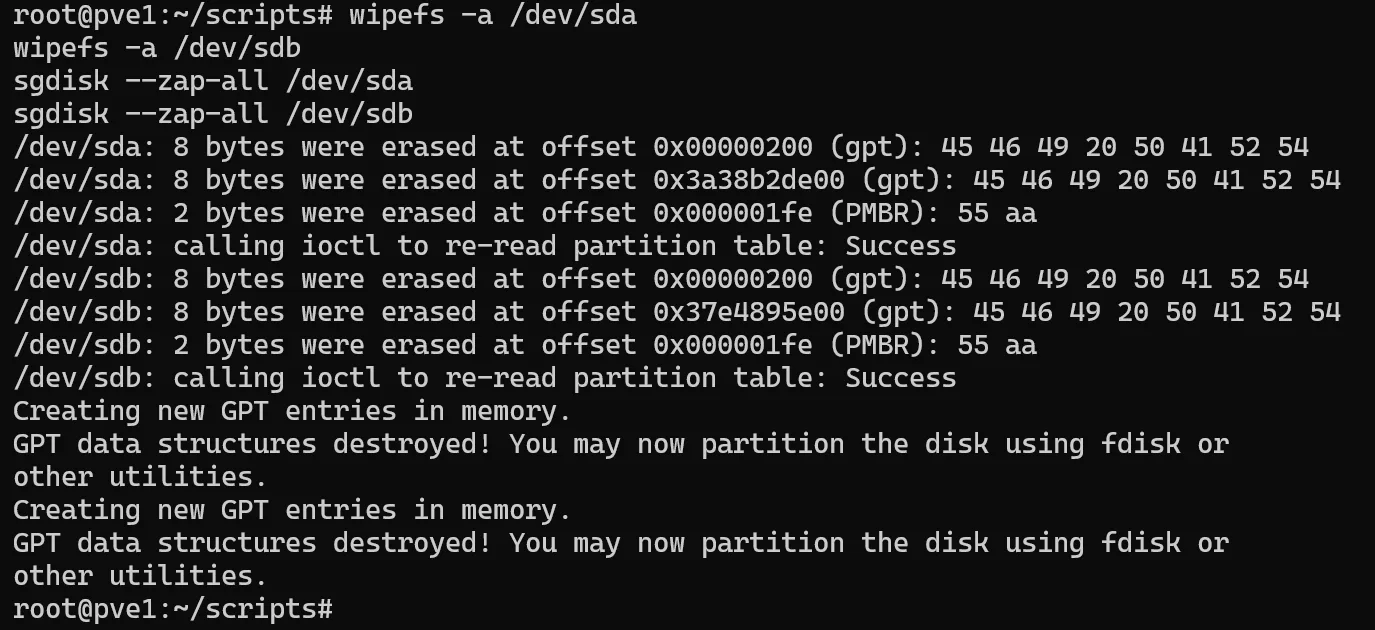The image size is (1375, 630).
Task: Click the 'wipefs -a /dev/sdb' command line
Action: pos(157,49)
